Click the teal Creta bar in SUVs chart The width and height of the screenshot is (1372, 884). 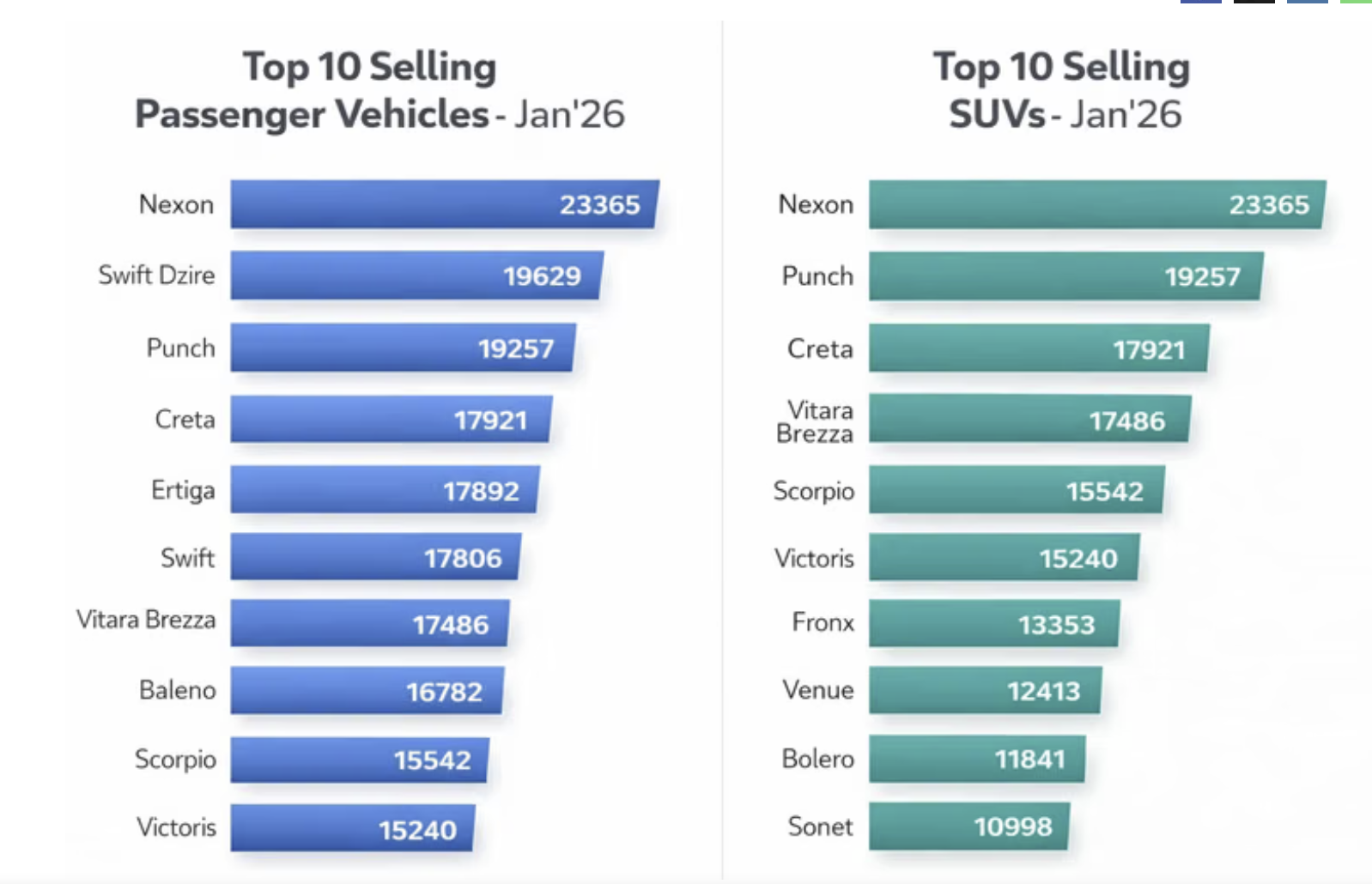coord(1039,348)
